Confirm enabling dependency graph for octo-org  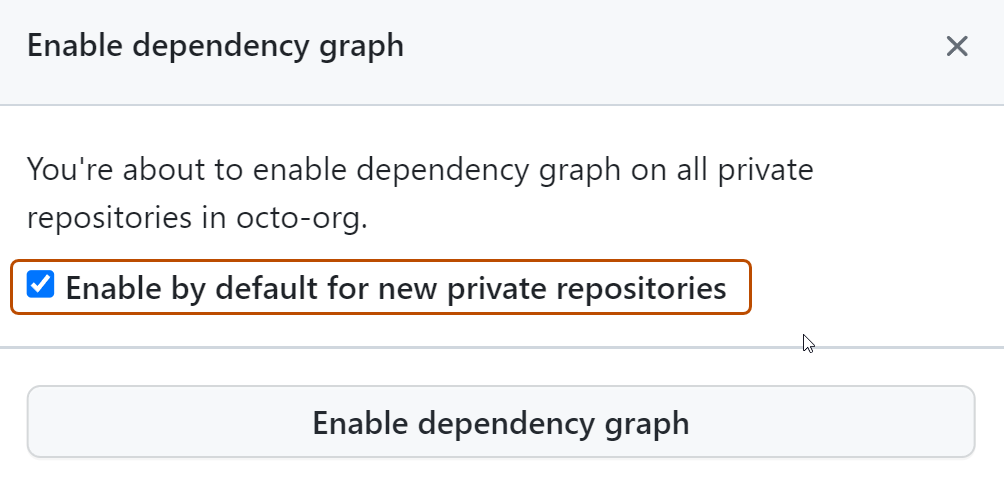[500, 422]
